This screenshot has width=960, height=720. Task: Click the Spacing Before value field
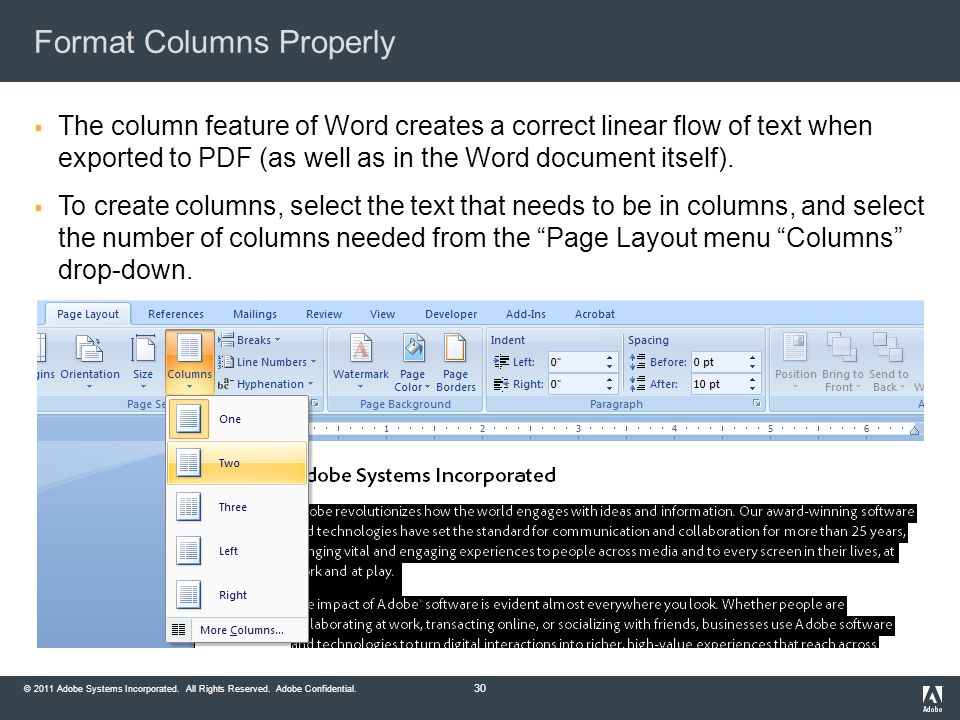coord(719,362)
